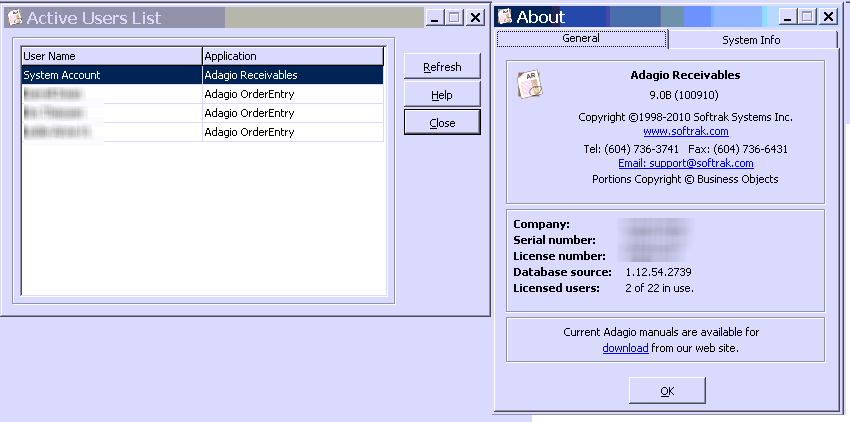Close Active Users List using title bar X
Image resolution: width=850 pixels, height=422 pixels.
tap(475, 17)
